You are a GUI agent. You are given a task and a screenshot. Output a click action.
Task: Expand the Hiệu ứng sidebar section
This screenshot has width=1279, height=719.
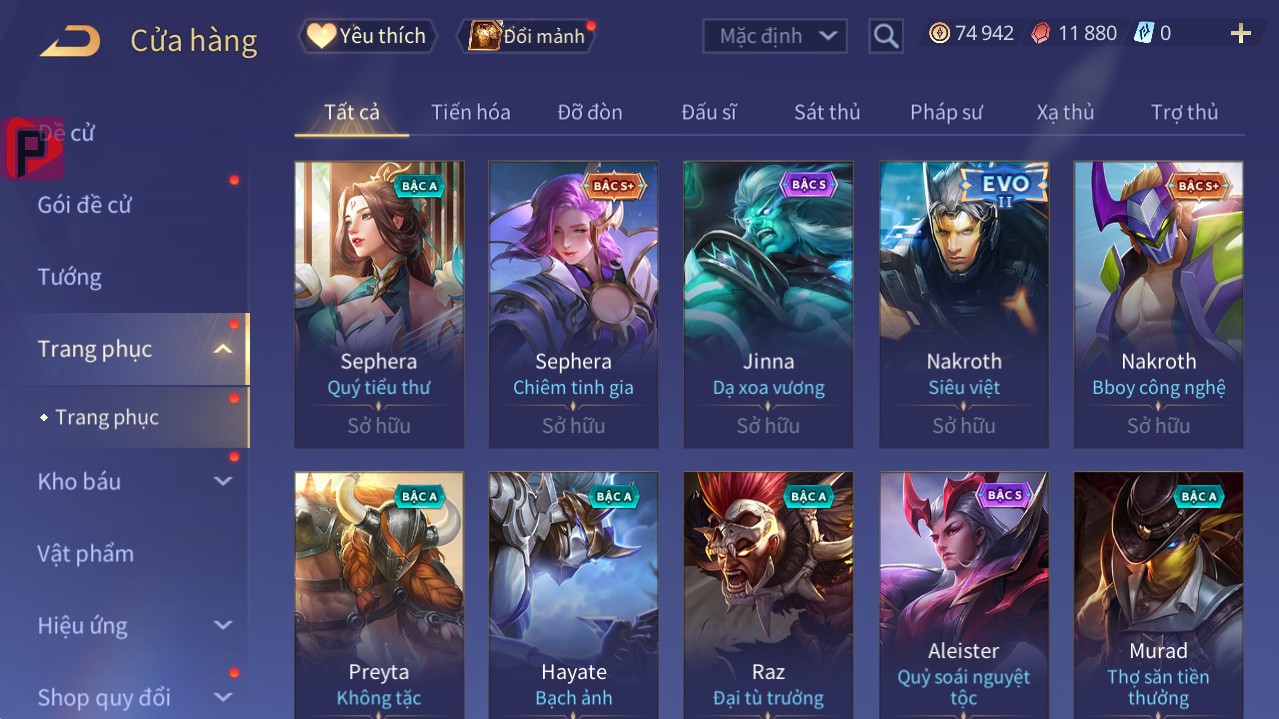[x=223, y=625]
